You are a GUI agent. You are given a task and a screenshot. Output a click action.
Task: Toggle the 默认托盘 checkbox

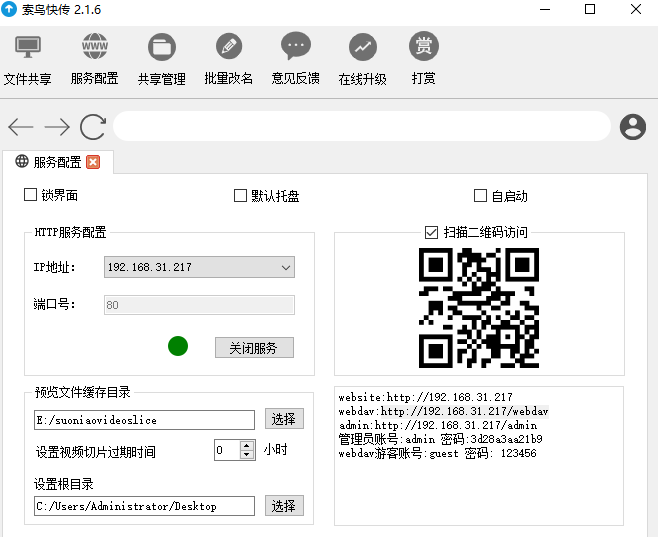pos(240,196)
